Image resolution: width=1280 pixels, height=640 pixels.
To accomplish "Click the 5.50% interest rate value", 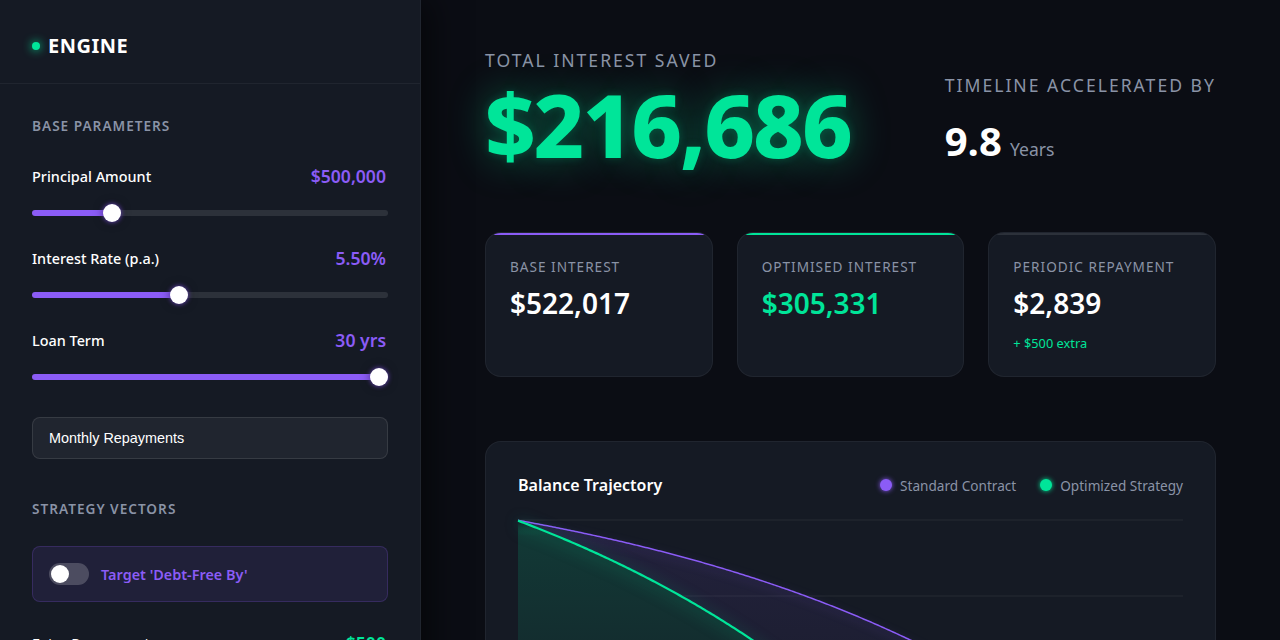I will pos(360,259).
